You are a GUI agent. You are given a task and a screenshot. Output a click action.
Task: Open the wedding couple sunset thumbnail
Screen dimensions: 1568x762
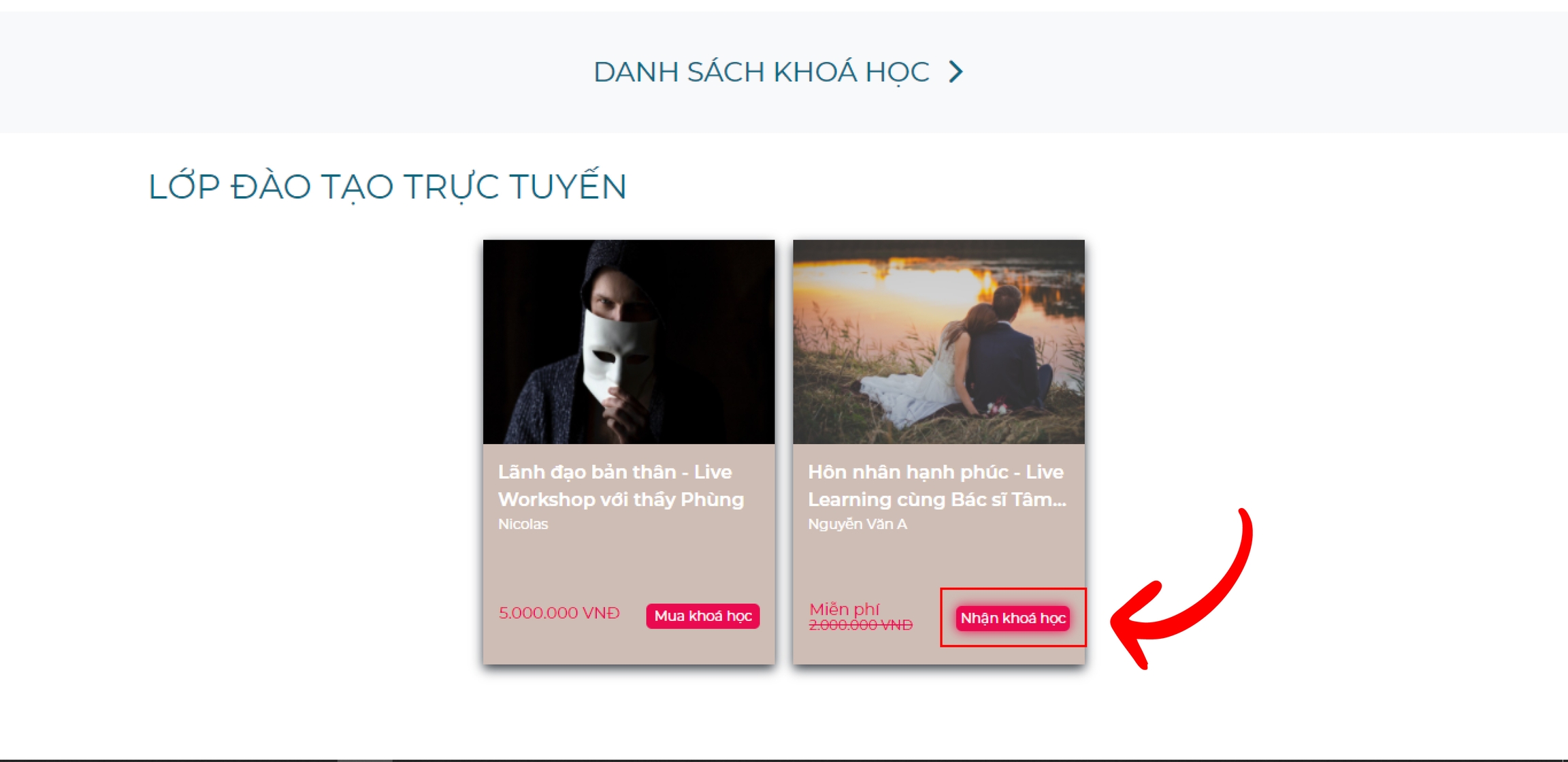[x=938, y=342]
